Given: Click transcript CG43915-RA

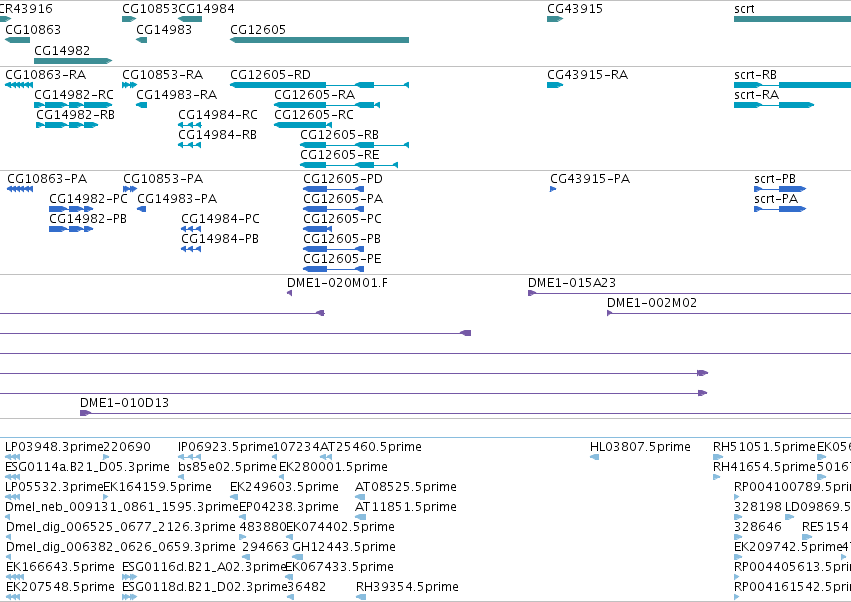Looking at the screenshot, I should (555, 85).
